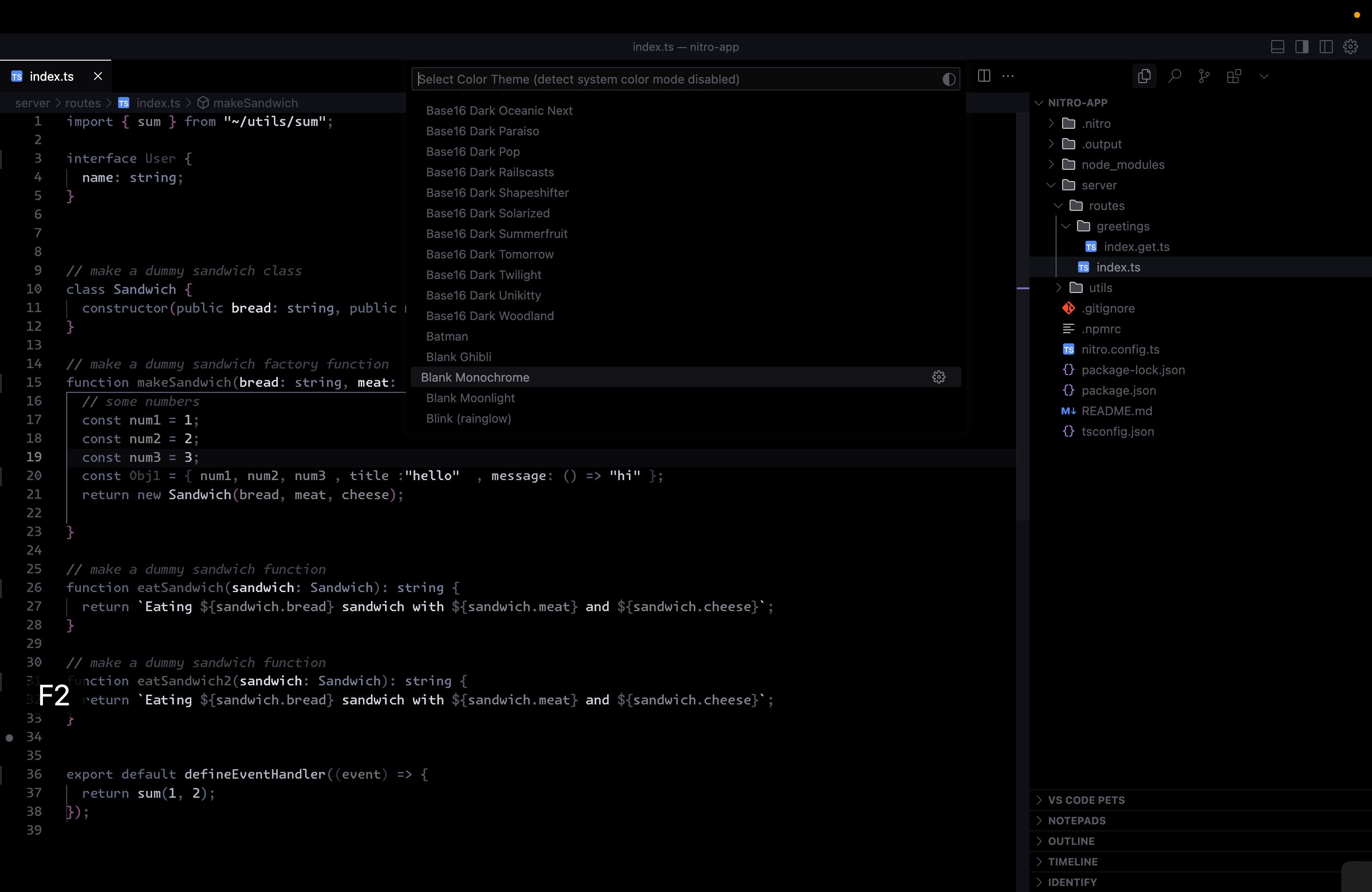The width and height of the screenshot is (1372, 892).
Task: Click the Split Editor icon
Action: (x=984, y=76)
